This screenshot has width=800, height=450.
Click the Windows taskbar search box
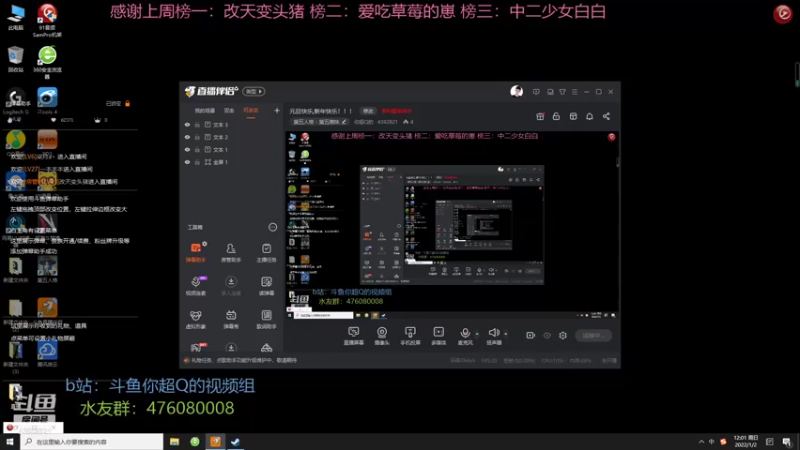coord(92,441)
